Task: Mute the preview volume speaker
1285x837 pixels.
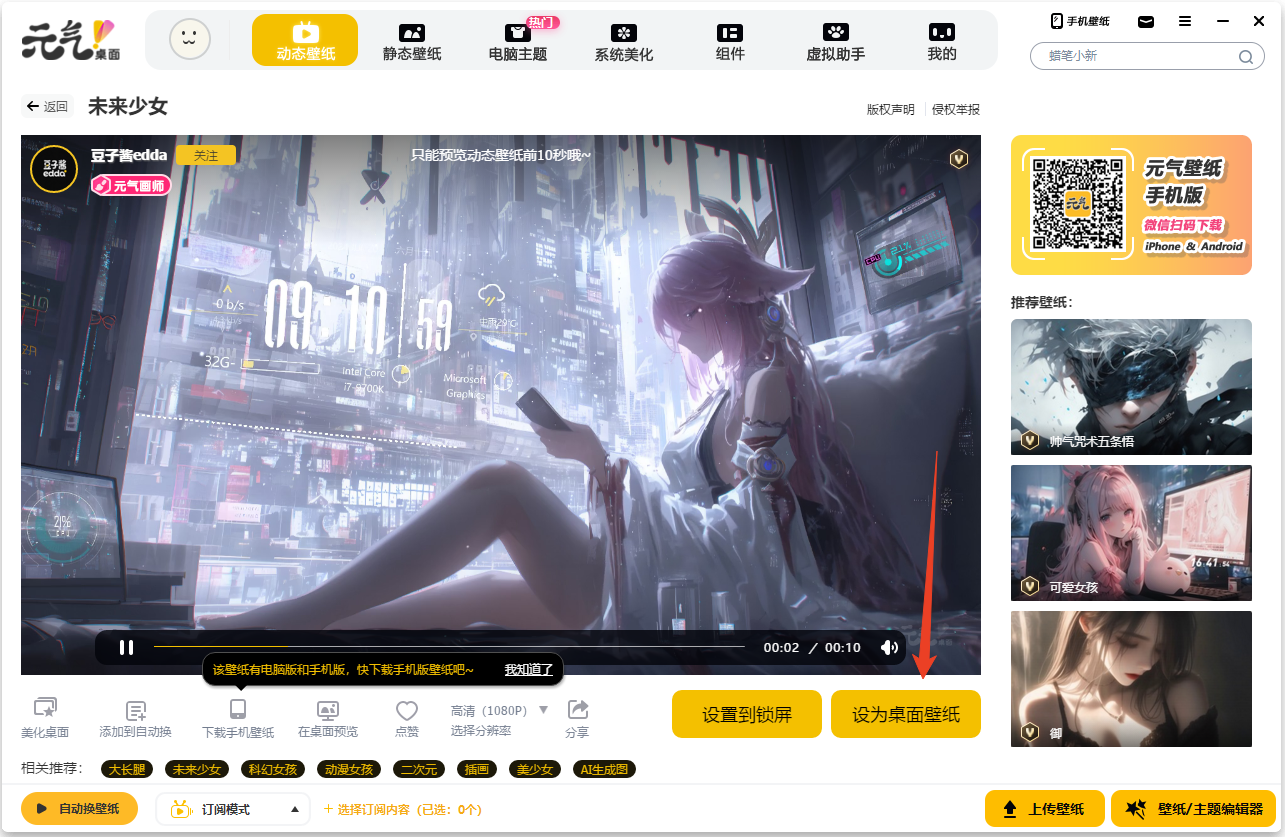Action: coord(889,647)
